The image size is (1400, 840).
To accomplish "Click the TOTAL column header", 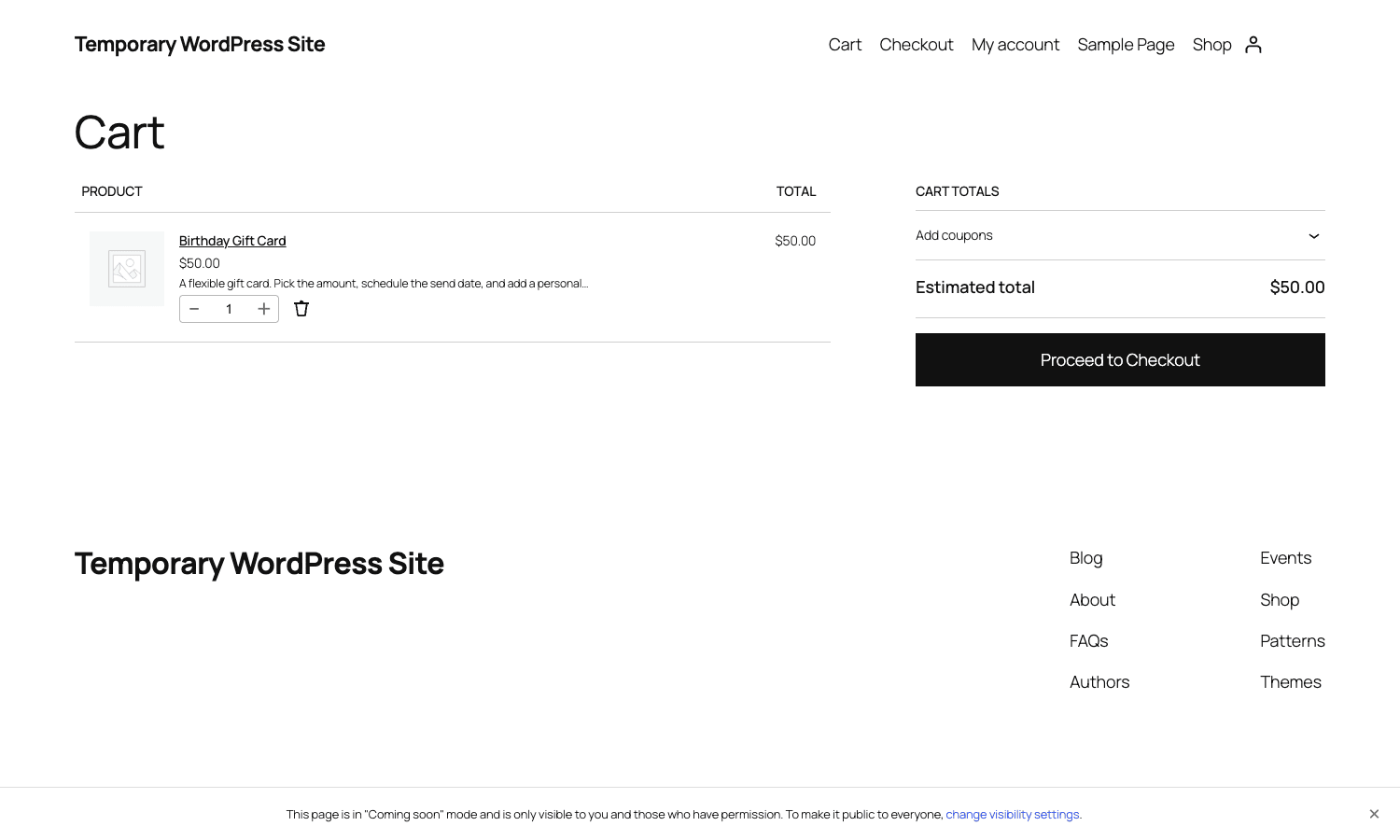I will coord(796,191).
